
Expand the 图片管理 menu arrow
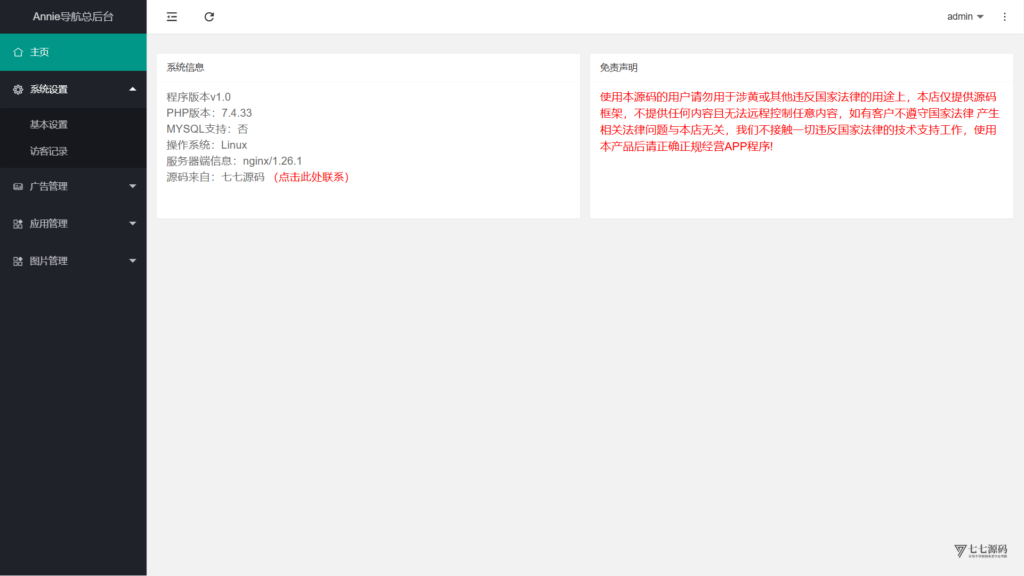coord(133,261)
